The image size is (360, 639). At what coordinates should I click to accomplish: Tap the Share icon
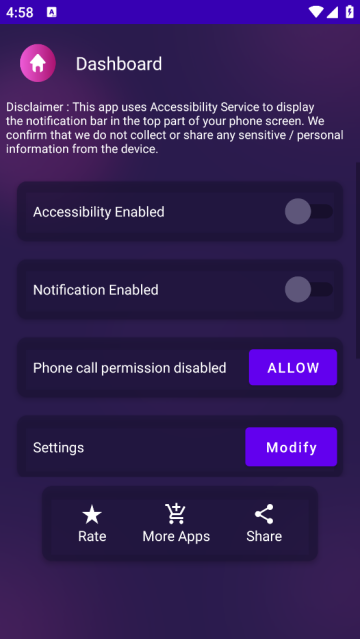(x=264, y=514)
